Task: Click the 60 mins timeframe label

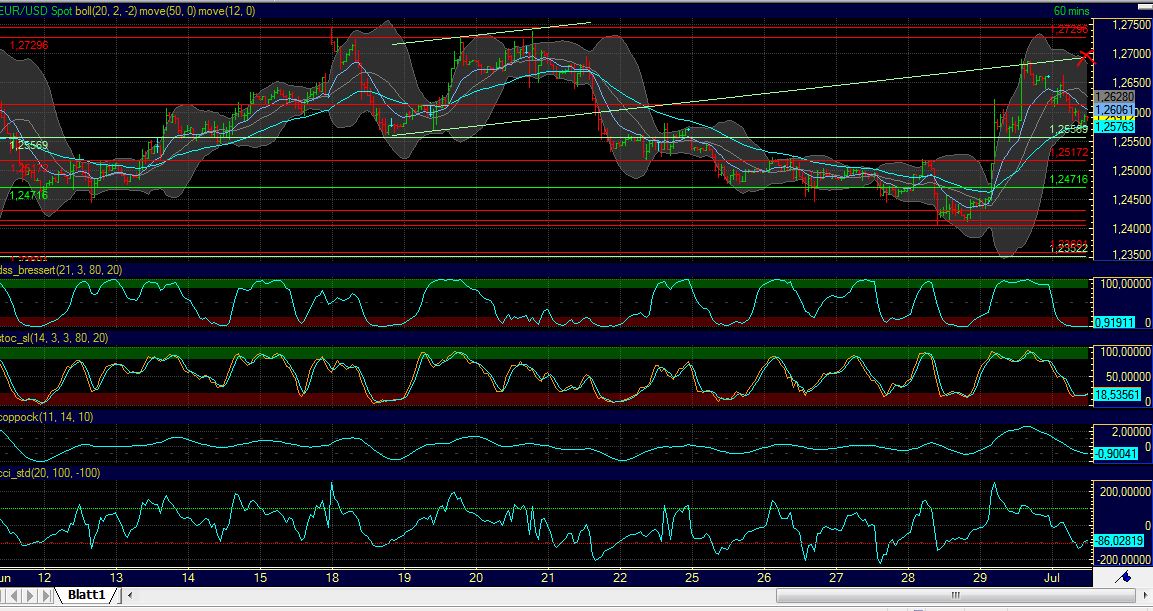Action: [1071, 11]
